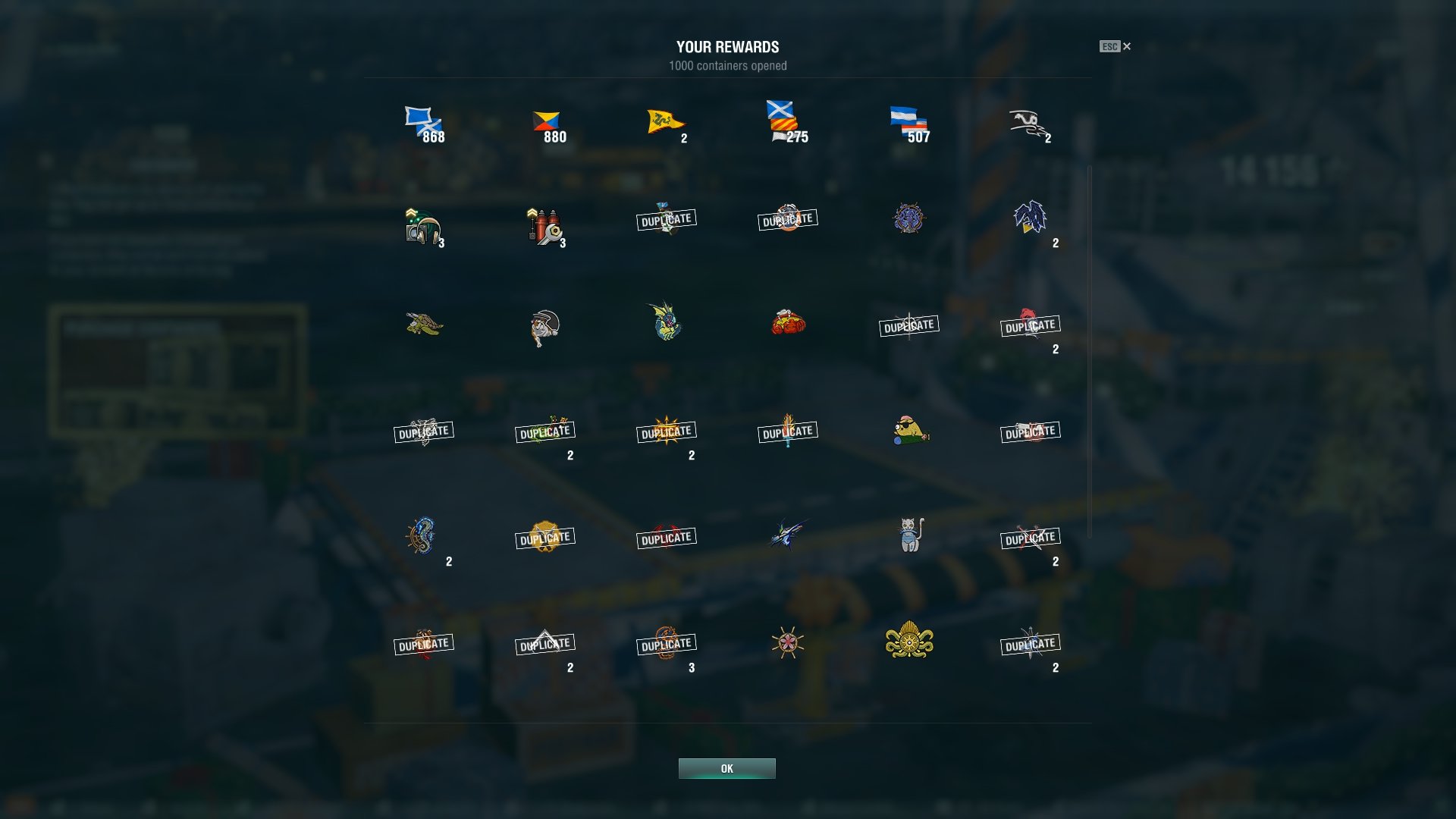Select the blue signal flags with 868
The height and width of the screenshot is (819, 1456).
click(x=424, y=124)
